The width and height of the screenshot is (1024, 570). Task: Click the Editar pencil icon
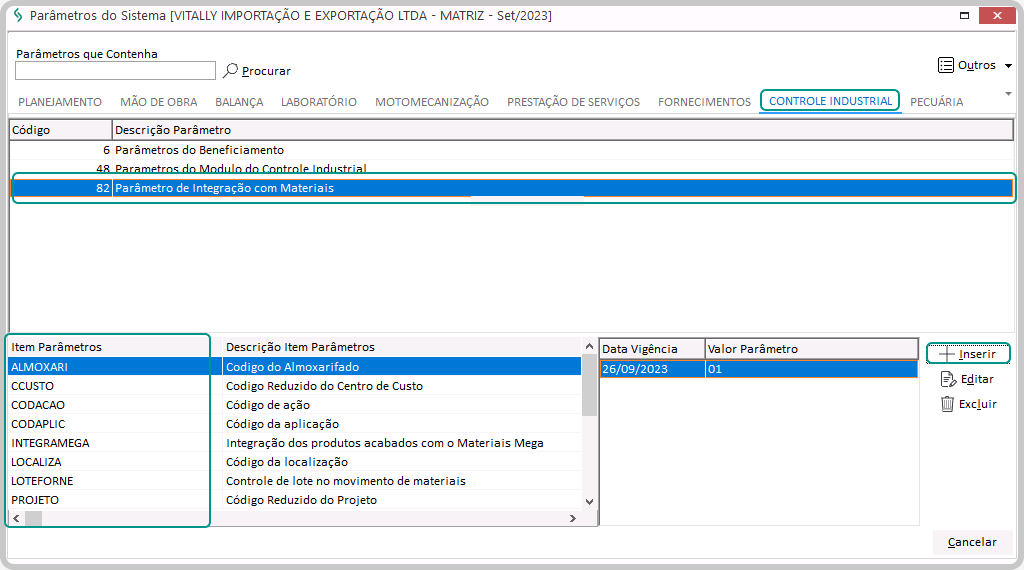(948, 379)
